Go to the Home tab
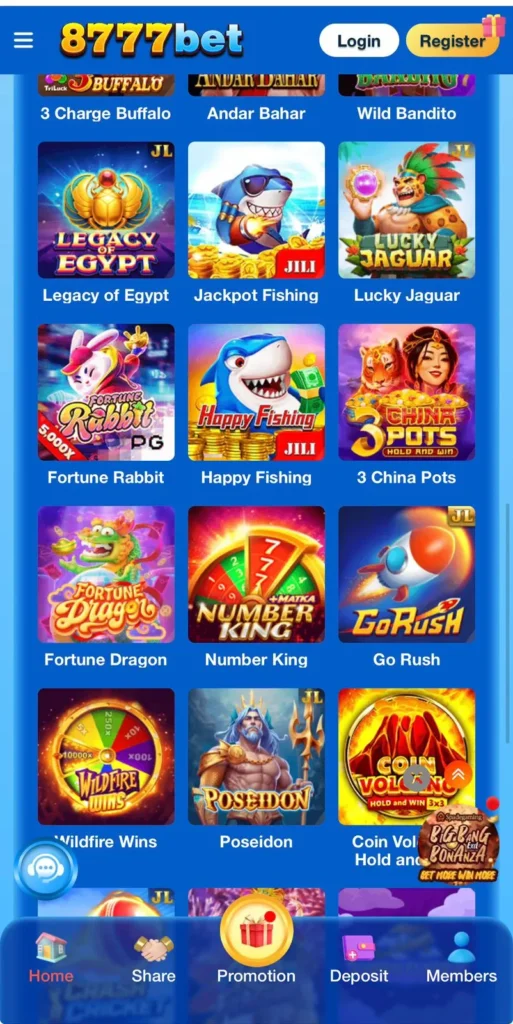 (x=51, y=957)
